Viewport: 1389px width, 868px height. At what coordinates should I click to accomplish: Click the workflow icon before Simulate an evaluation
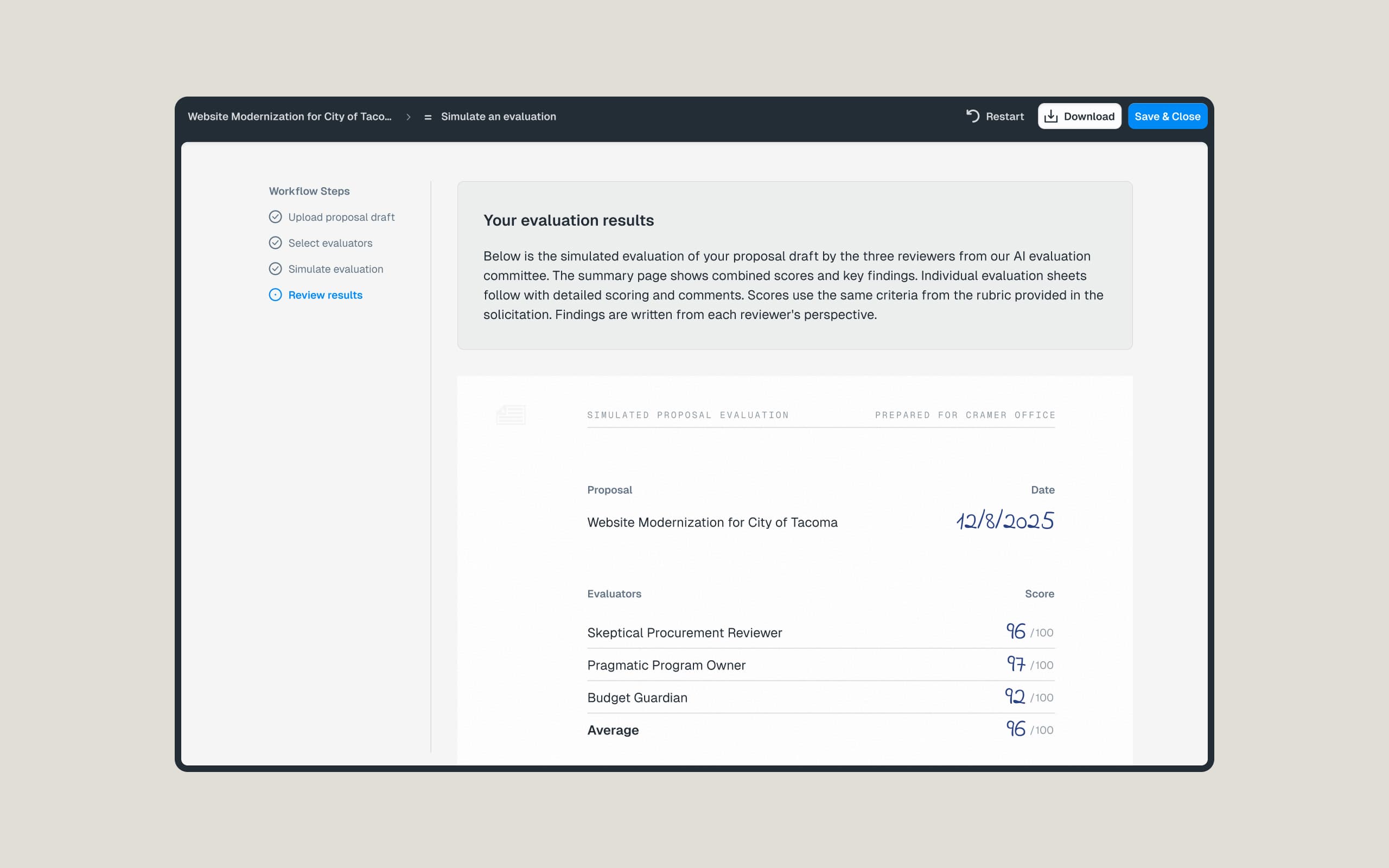(428, 117)
